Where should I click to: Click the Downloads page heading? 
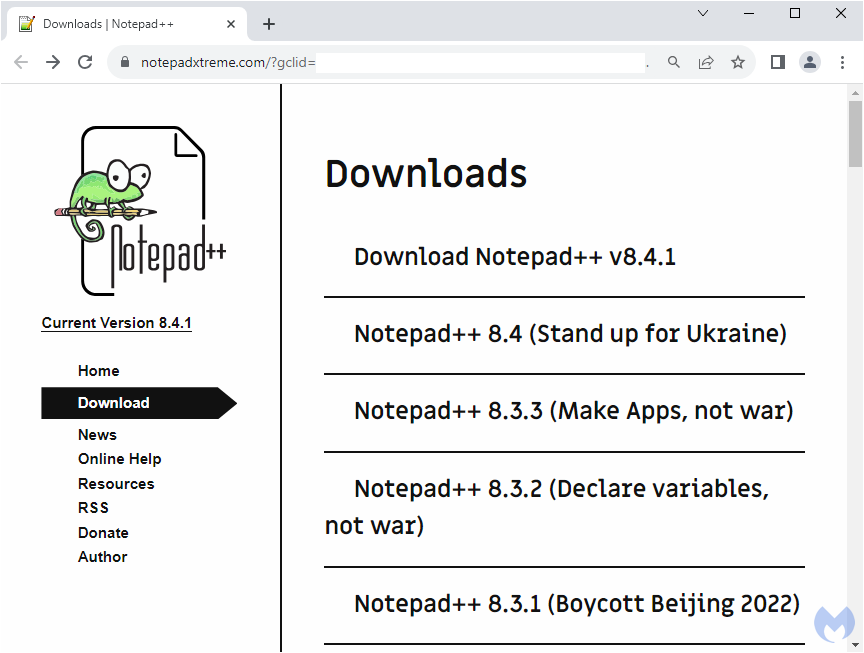(426, 174)
